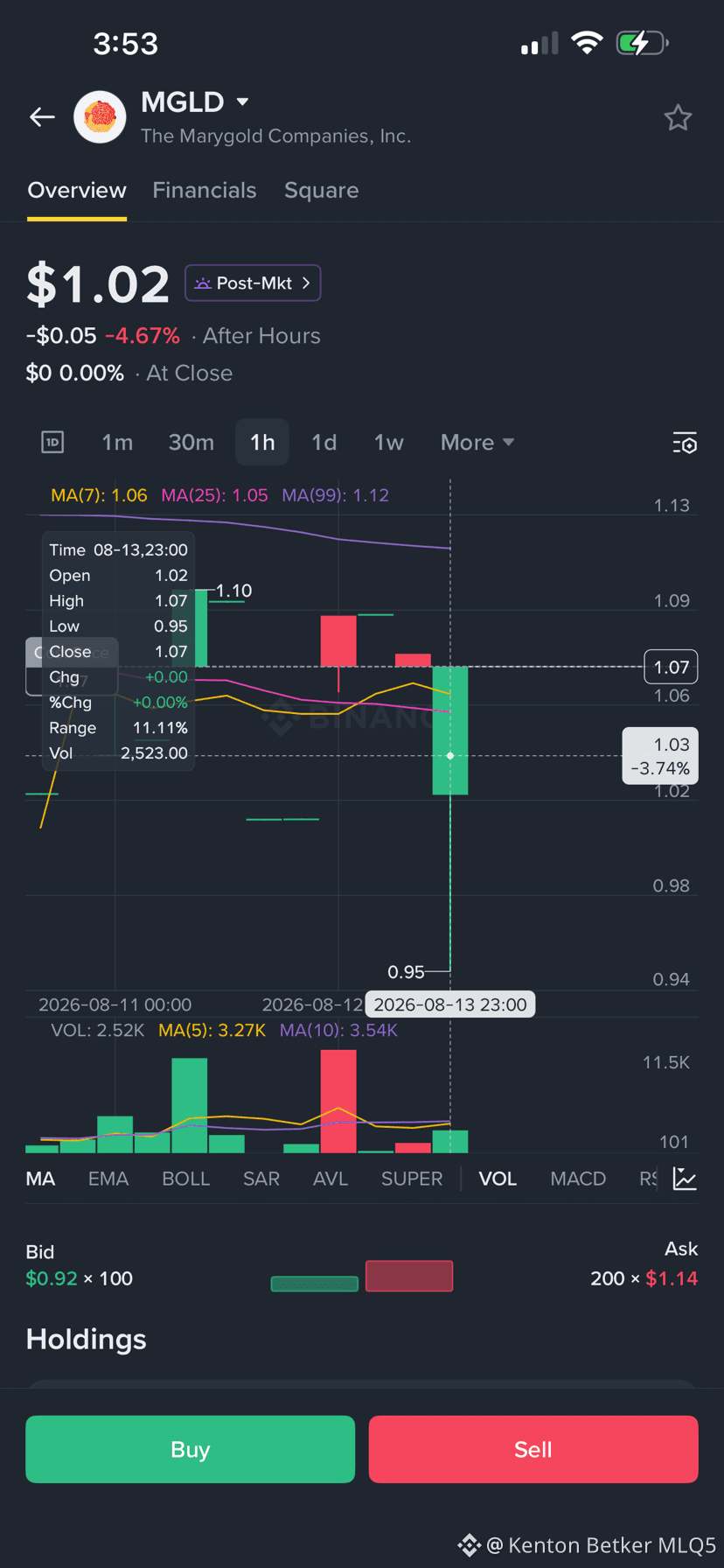Tap the MA(7): 1.06 legend label
The image size is (724, 1568).
coord(99,495)
